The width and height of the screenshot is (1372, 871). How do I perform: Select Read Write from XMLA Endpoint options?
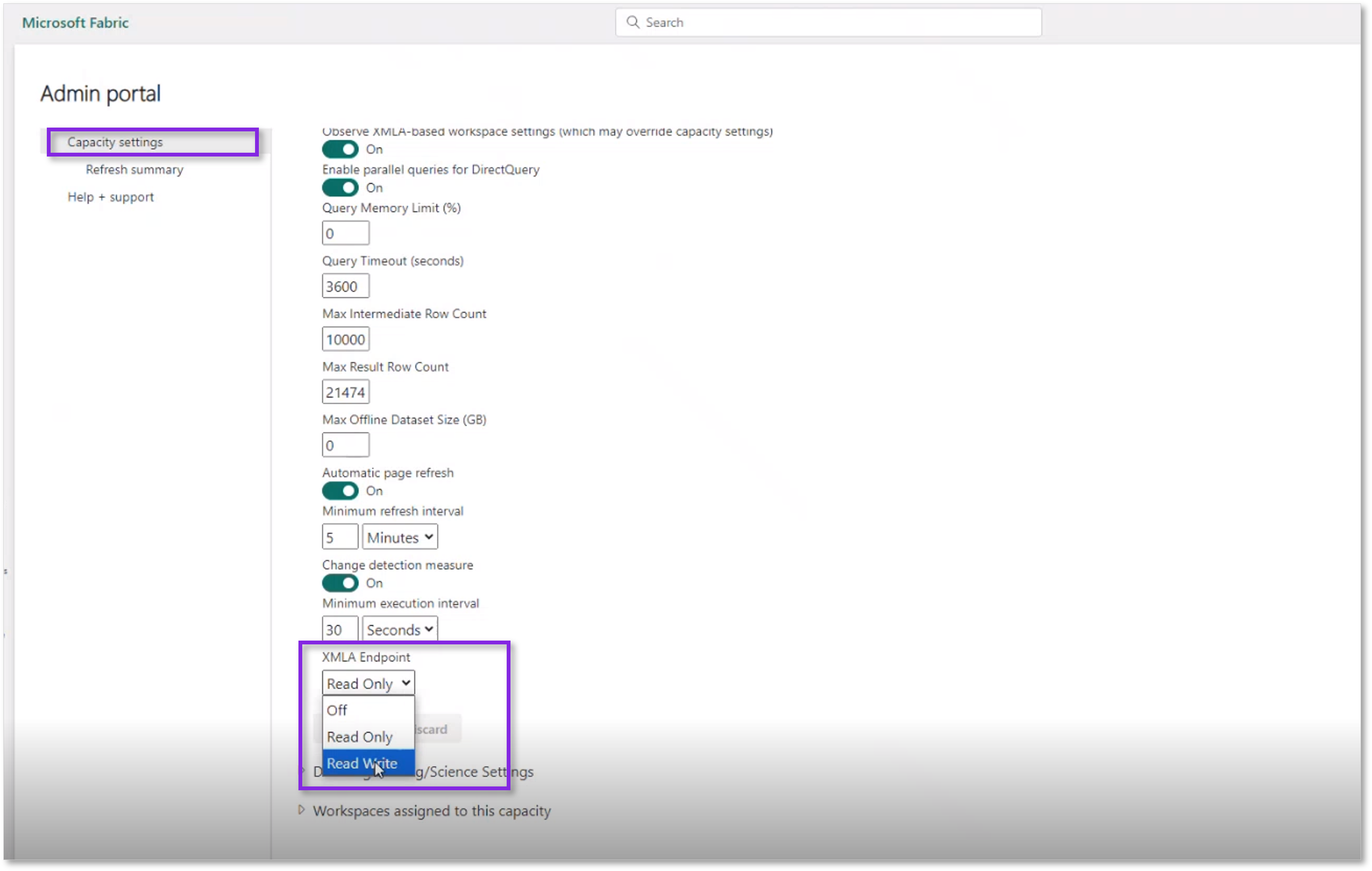coord(362,763)
